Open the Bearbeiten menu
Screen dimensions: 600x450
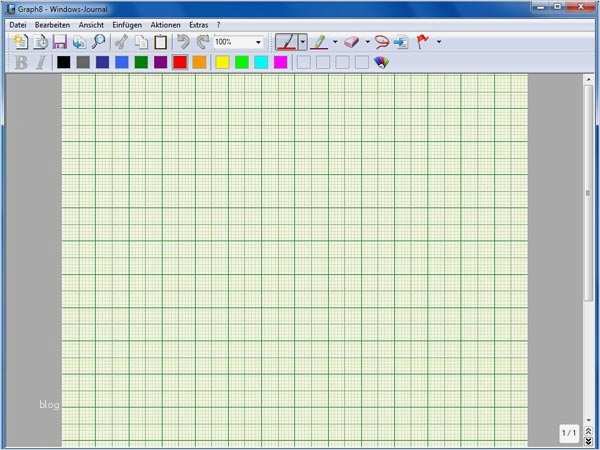click(52, 25)
